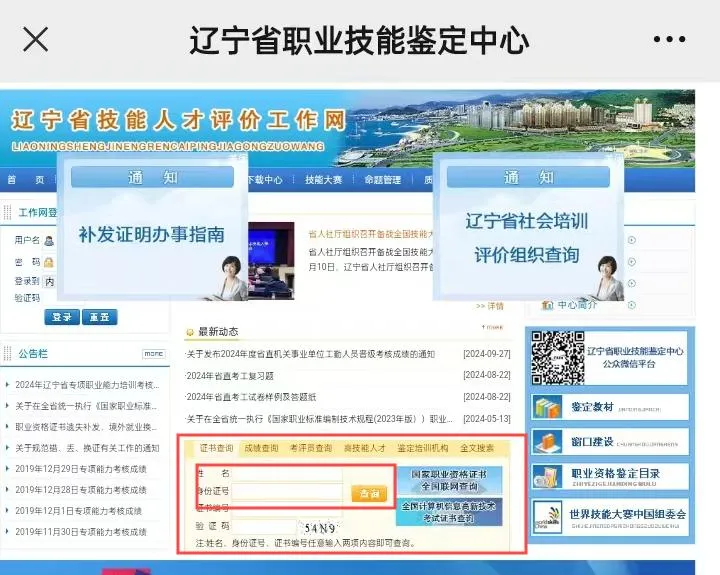Screen dimensions: 720x575
Task: Open the 命题管理 navigation item
Action: [x=382, y=180]
